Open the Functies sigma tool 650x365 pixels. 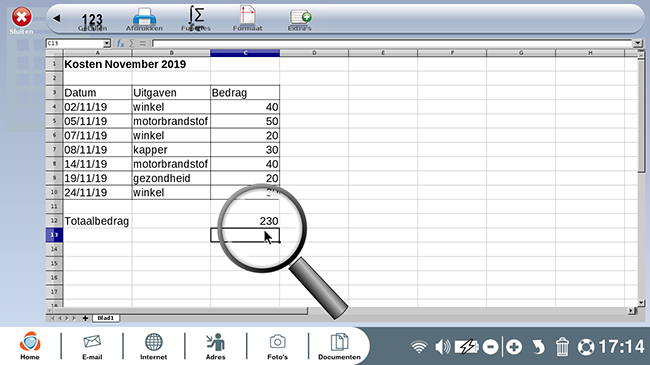[196, 19]
